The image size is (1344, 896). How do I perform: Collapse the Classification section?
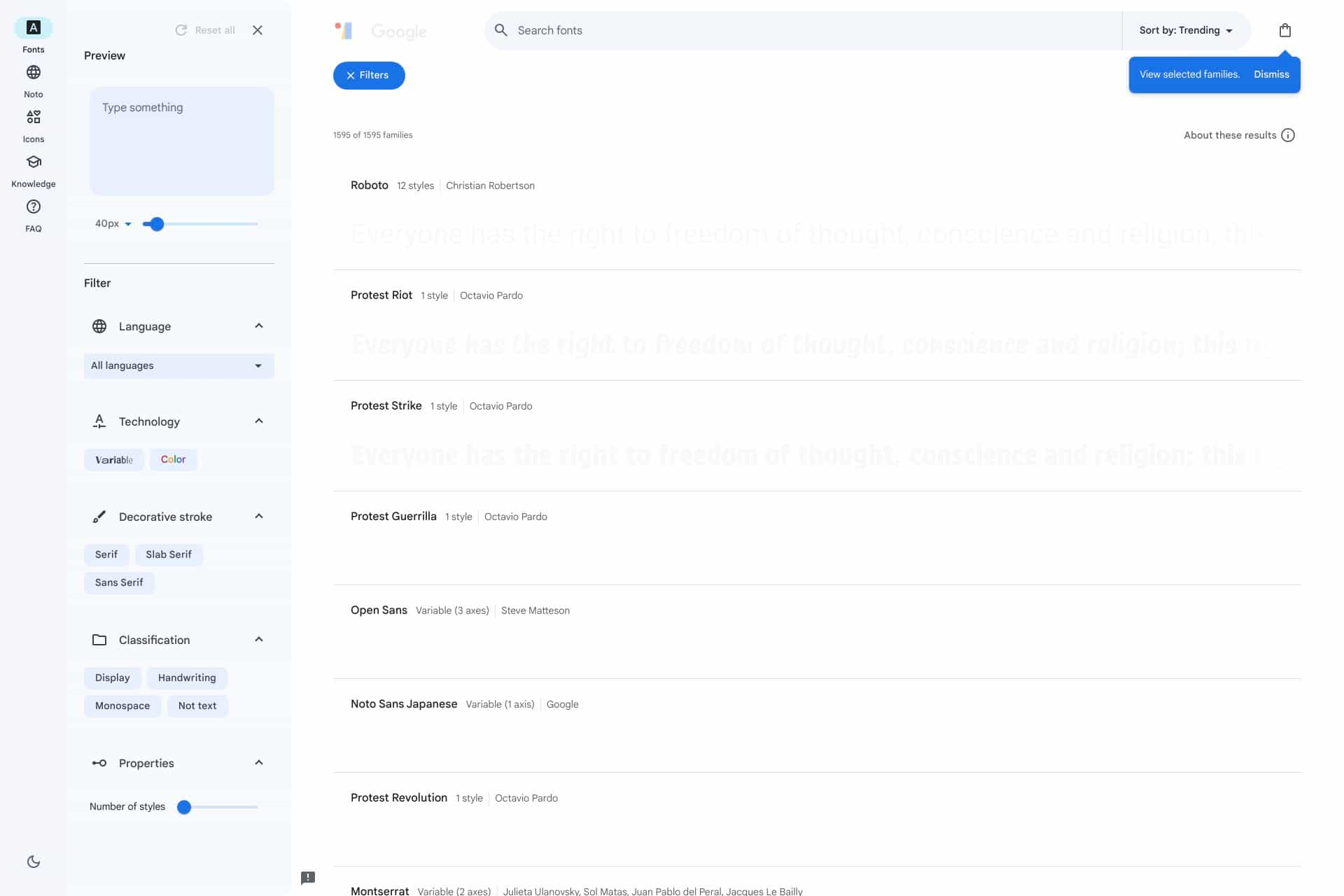point(259,640)
